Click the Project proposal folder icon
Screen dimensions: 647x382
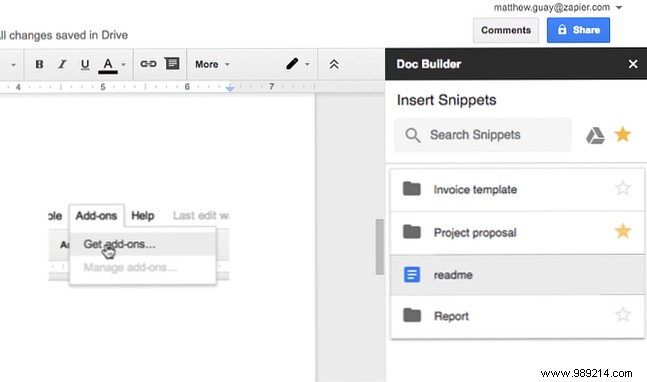point(411,232)
